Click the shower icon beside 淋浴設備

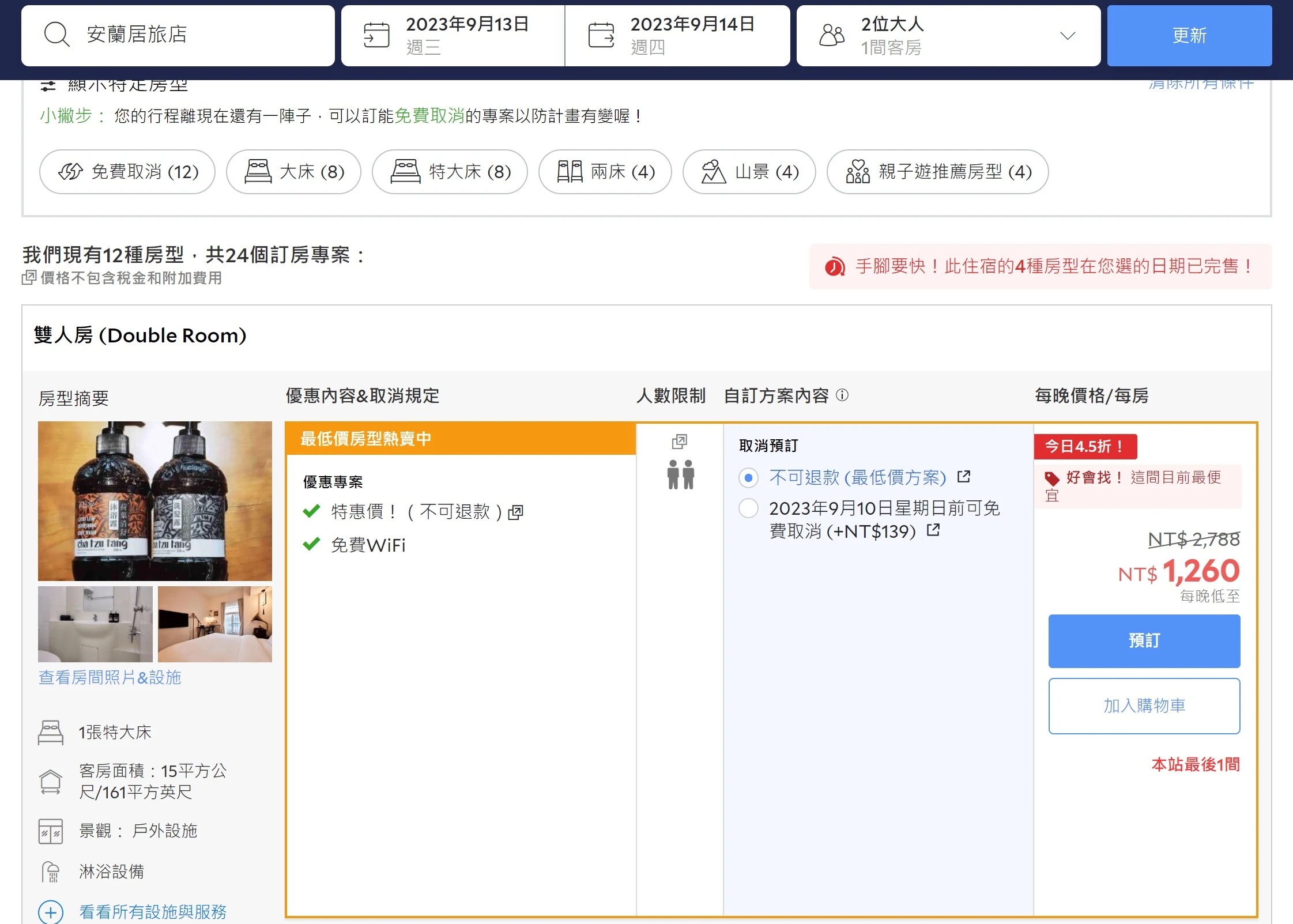coord(51,872)
